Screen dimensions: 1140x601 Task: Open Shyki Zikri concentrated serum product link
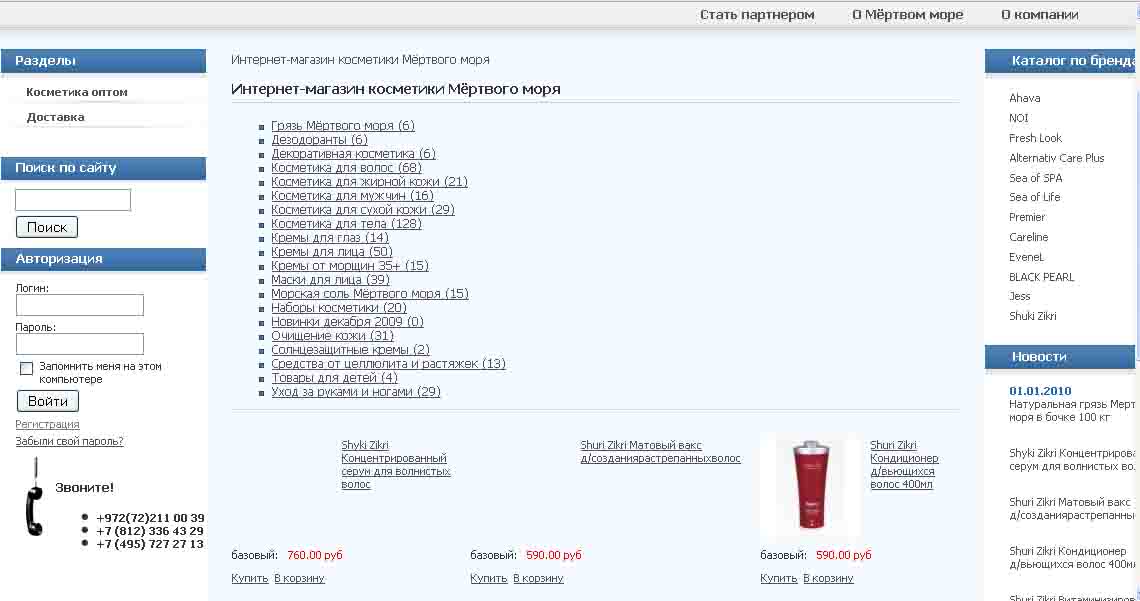pyautogui.click(x=396, y=465)
